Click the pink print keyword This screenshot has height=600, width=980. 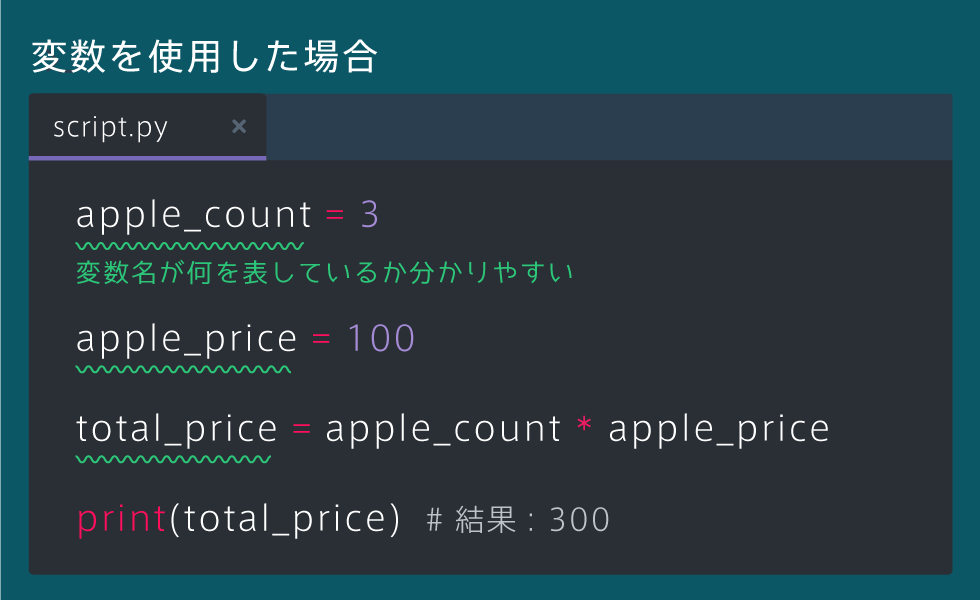tap(121, 519)
